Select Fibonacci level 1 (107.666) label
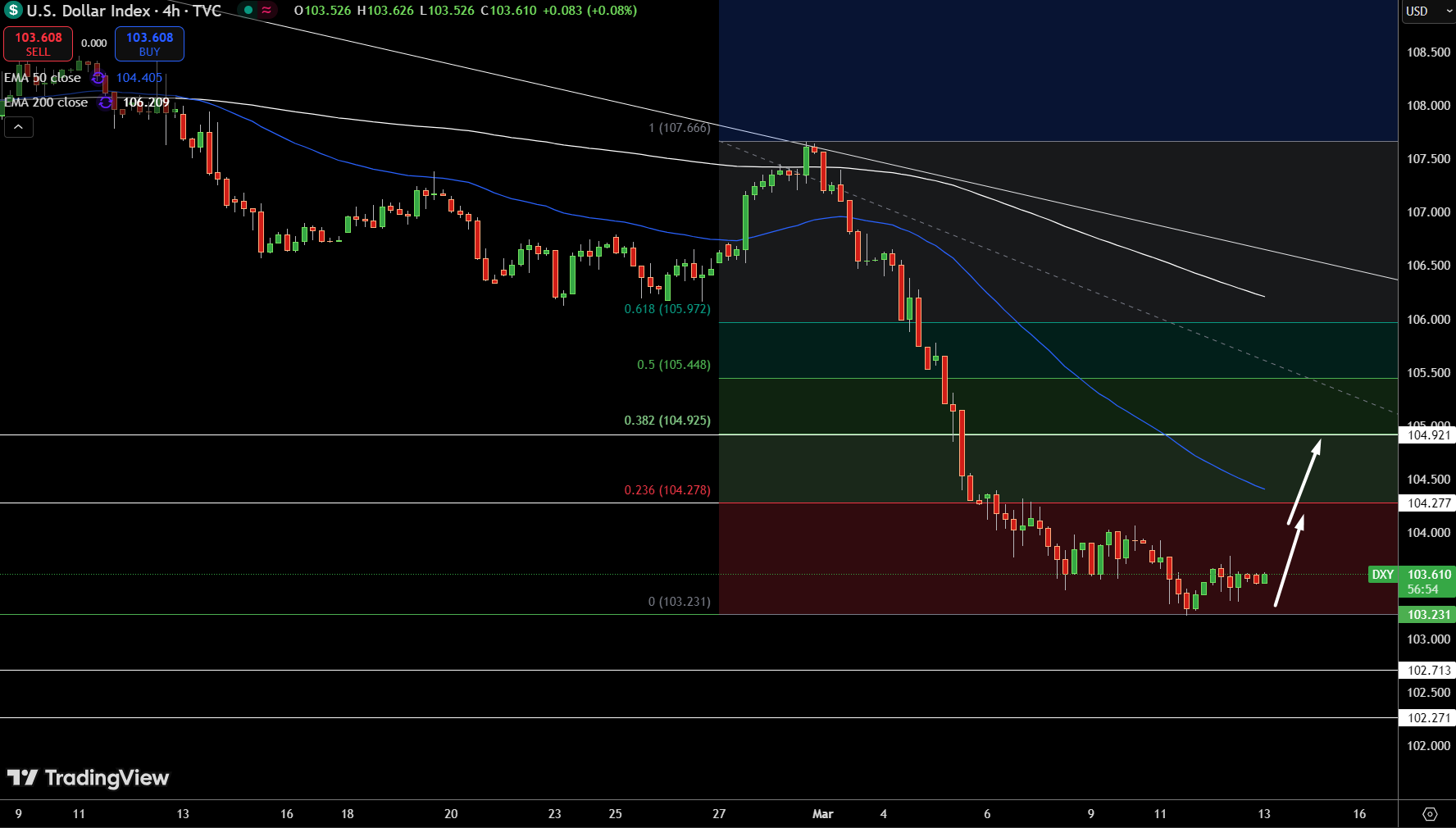The height and width of the screenshot is (828, 1456). tap(680, 128)
